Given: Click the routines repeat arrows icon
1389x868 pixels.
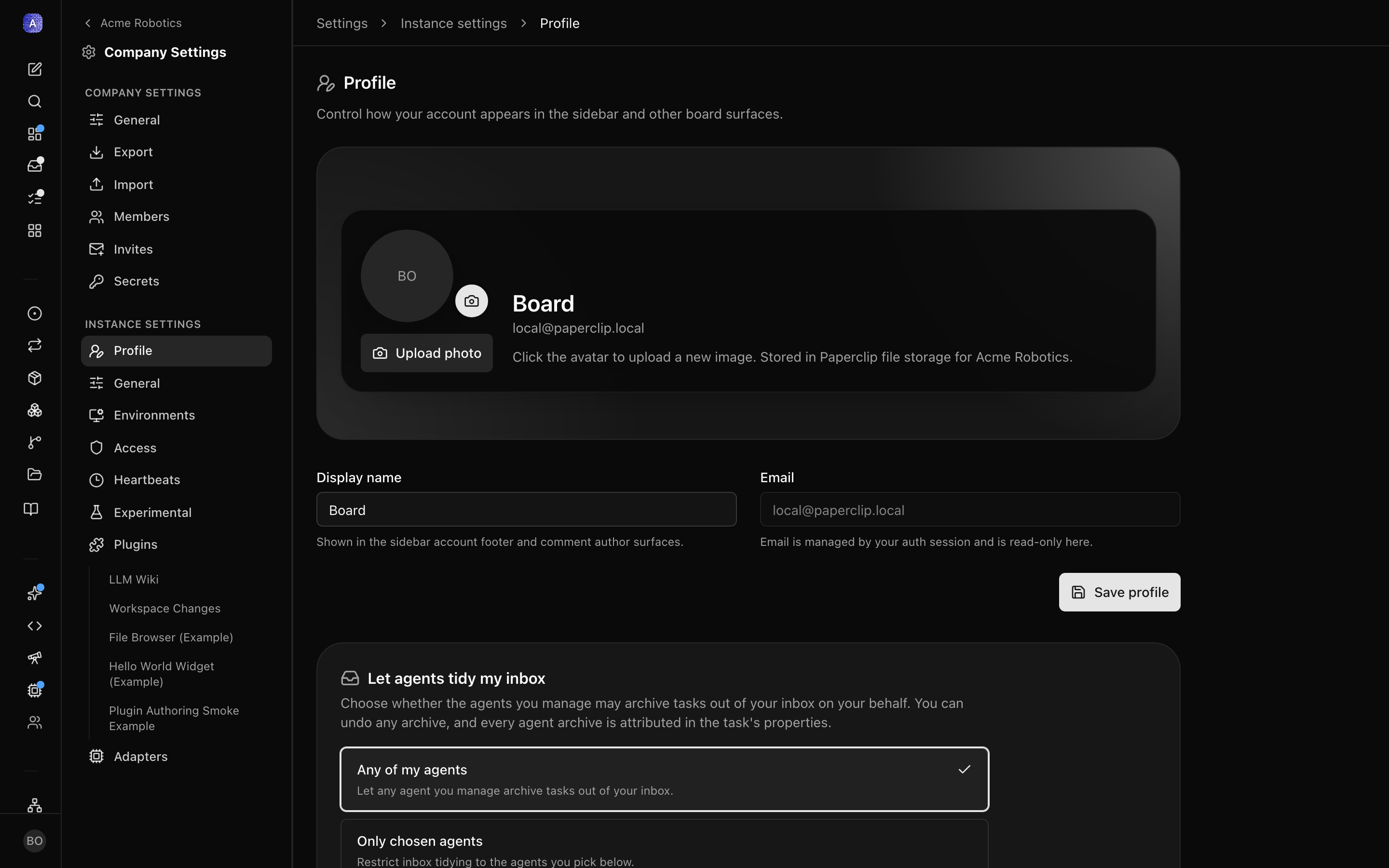Looking at the screenshot, I should click(34, 345).
